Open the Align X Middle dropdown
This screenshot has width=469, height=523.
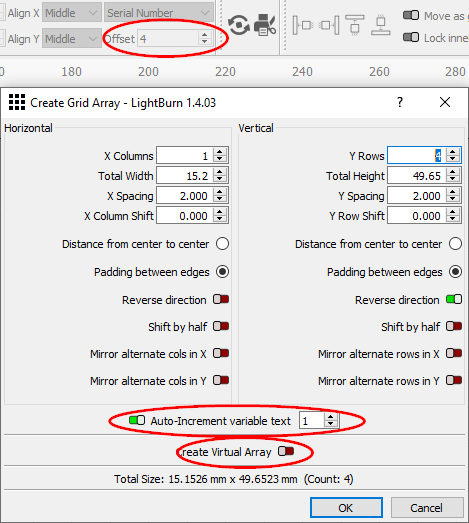[72, 13]
